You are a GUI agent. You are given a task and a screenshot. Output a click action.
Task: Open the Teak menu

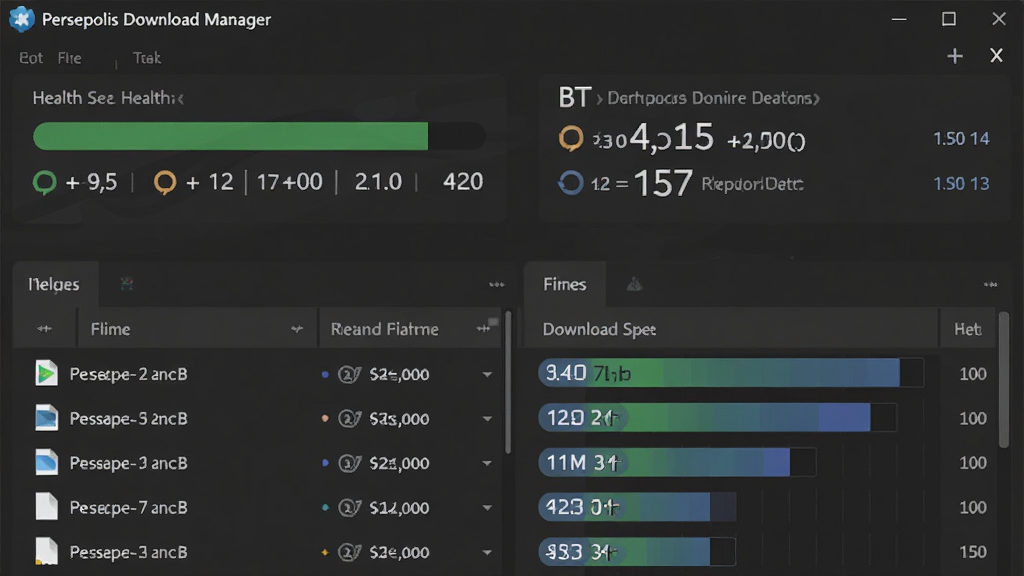pos(146,58)
